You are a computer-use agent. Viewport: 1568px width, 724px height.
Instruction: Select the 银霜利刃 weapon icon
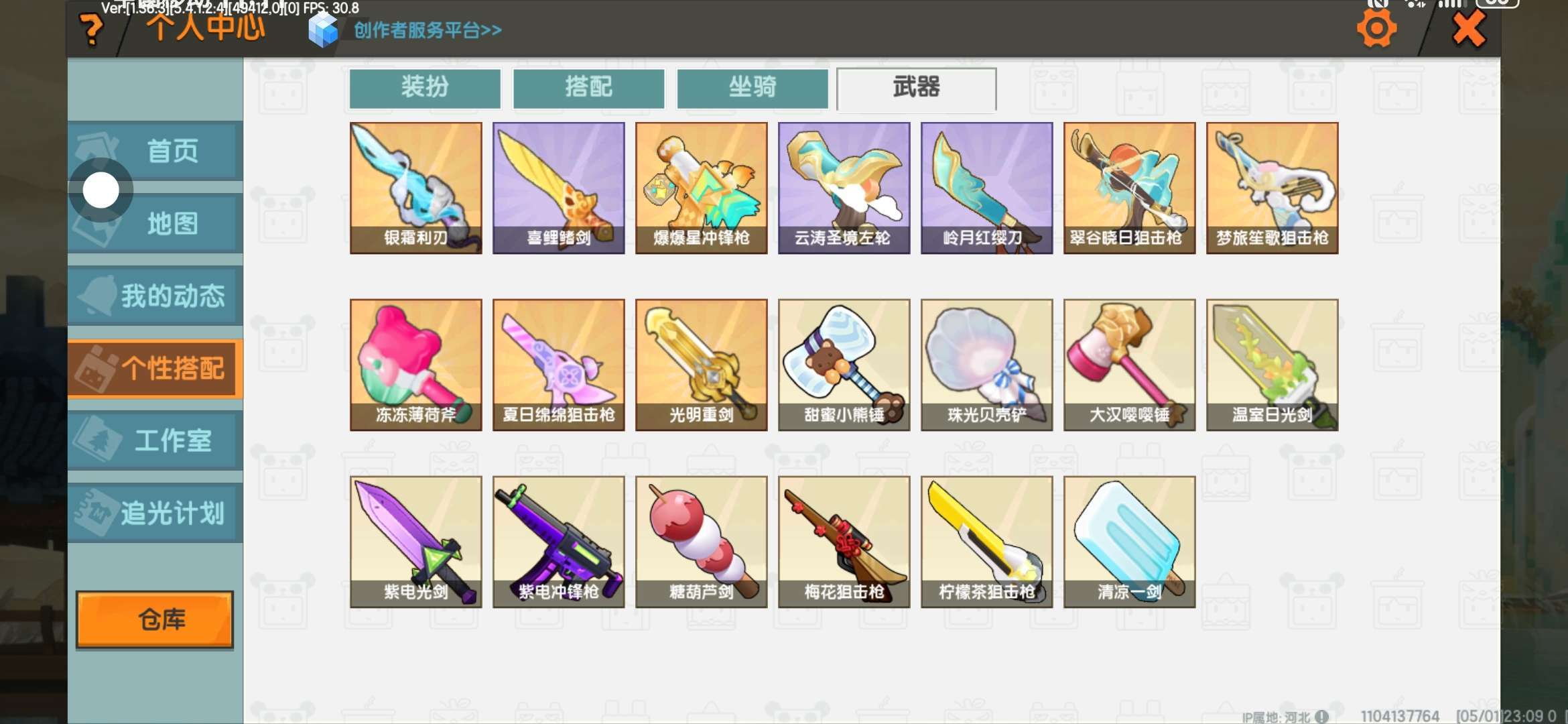click(415, 188)
